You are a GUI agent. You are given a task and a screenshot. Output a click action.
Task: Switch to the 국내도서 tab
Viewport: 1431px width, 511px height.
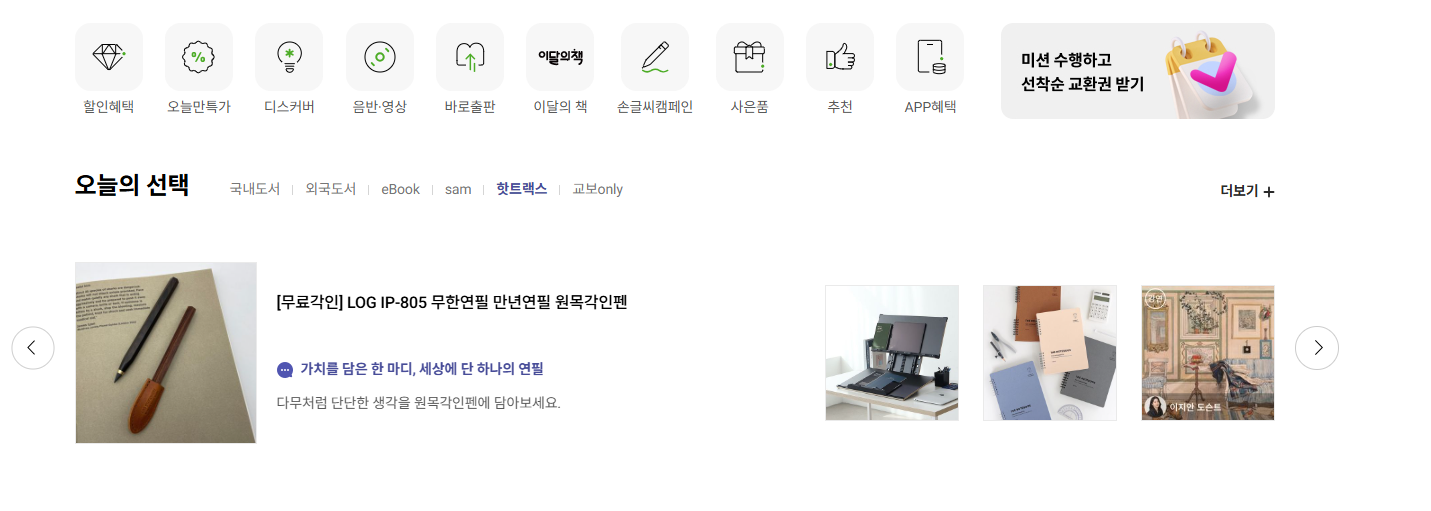click(x=255, y=189)
